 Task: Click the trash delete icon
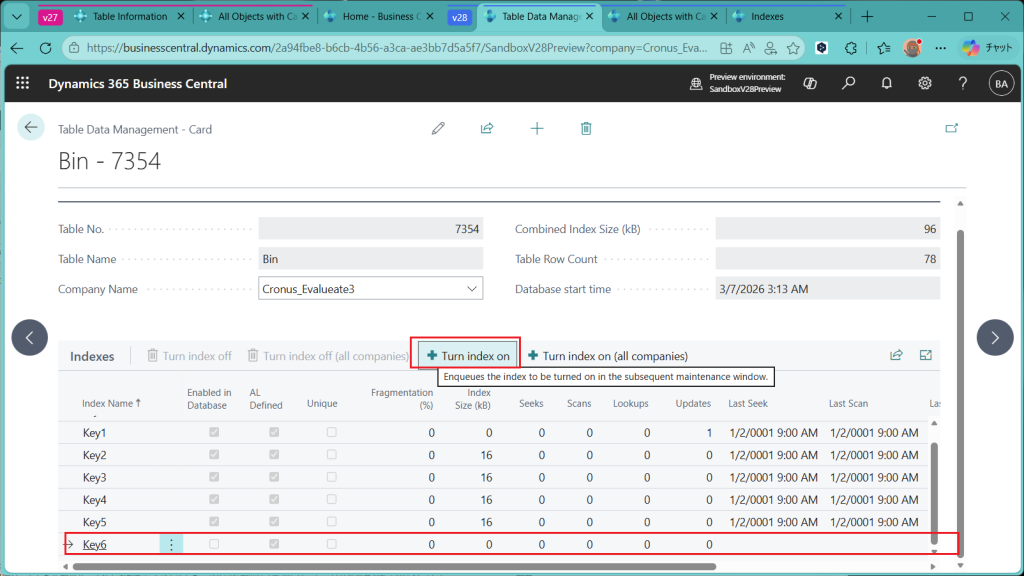click(586, 129)
